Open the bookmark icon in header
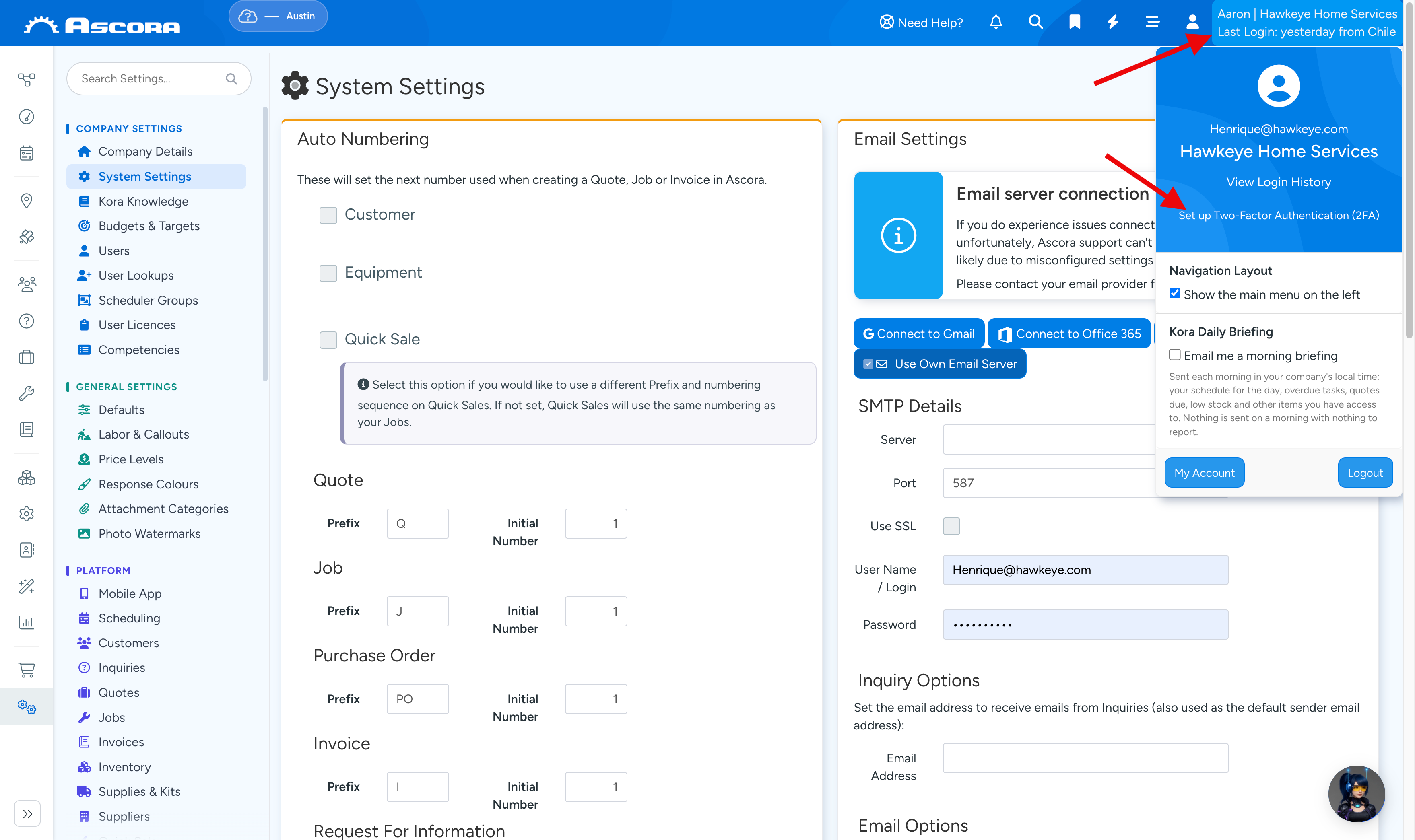The width and height of the screenshot is (1415, 840). click(x=1074, y=23)
